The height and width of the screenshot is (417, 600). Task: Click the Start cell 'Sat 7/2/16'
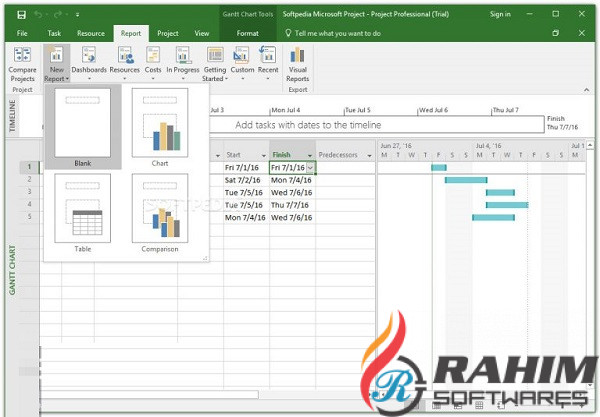[x=246, y=180]
